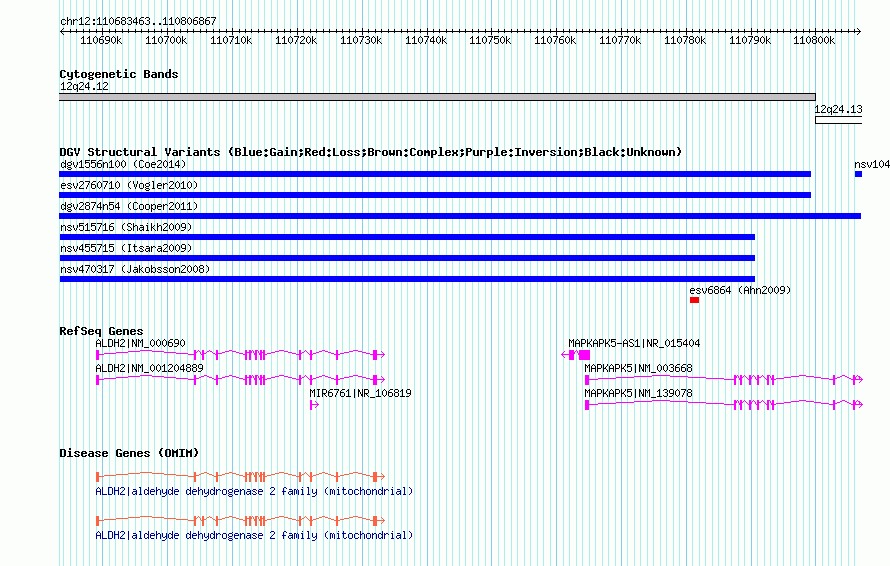
Task: Select the Cytogenetic Bands track title
Action: 119,74
